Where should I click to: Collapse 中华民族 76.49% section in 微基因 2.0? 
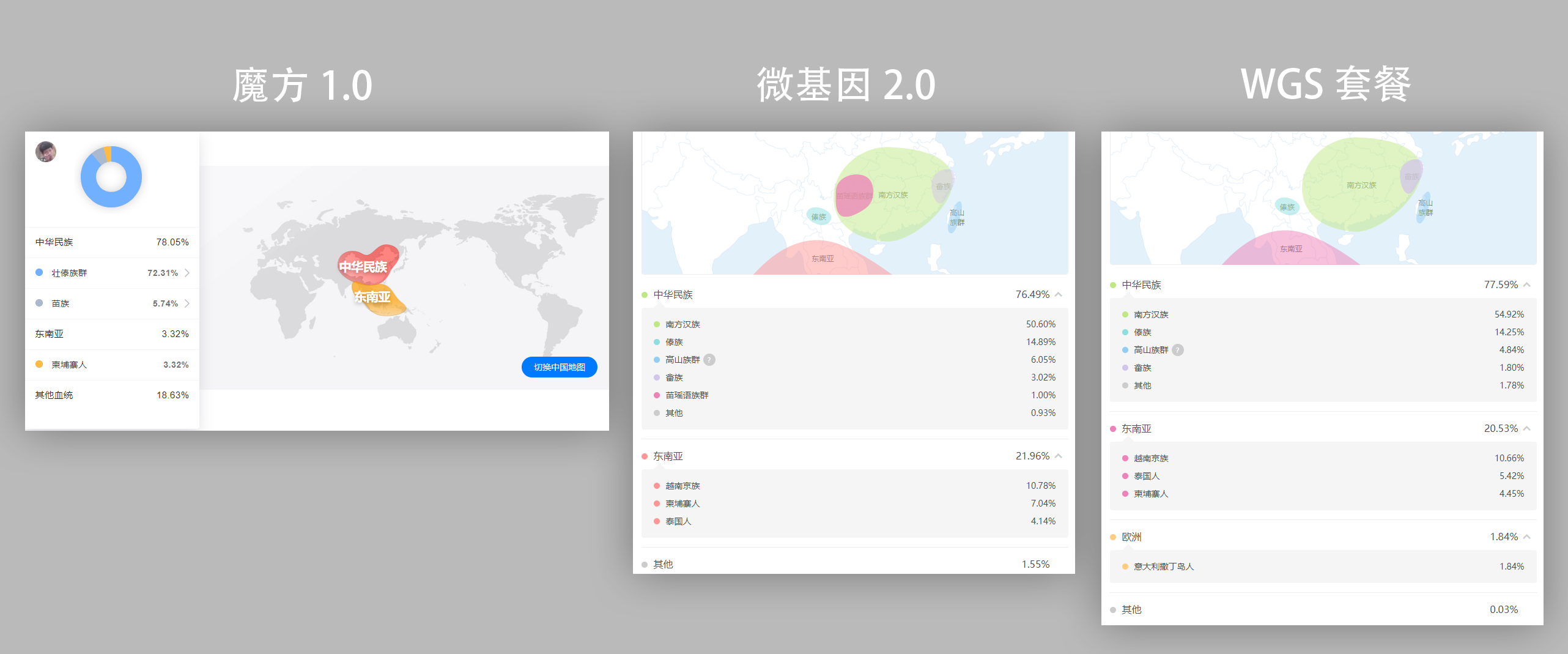(x=1059, y=295)
